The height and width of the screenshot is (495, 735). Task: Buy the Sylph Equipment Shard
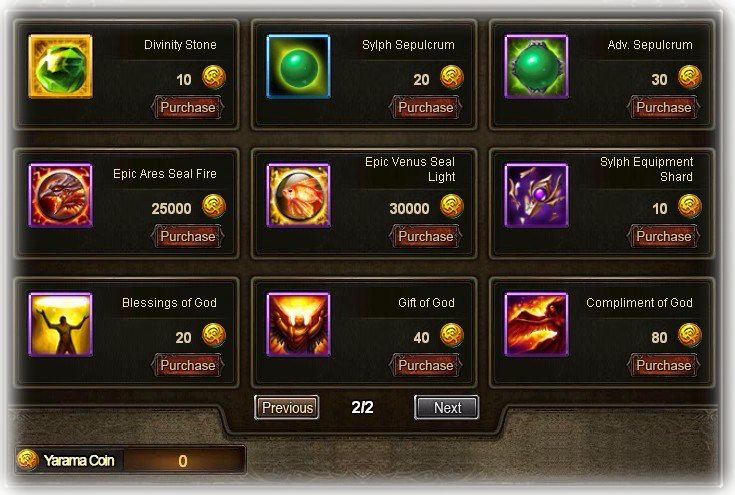664,236
